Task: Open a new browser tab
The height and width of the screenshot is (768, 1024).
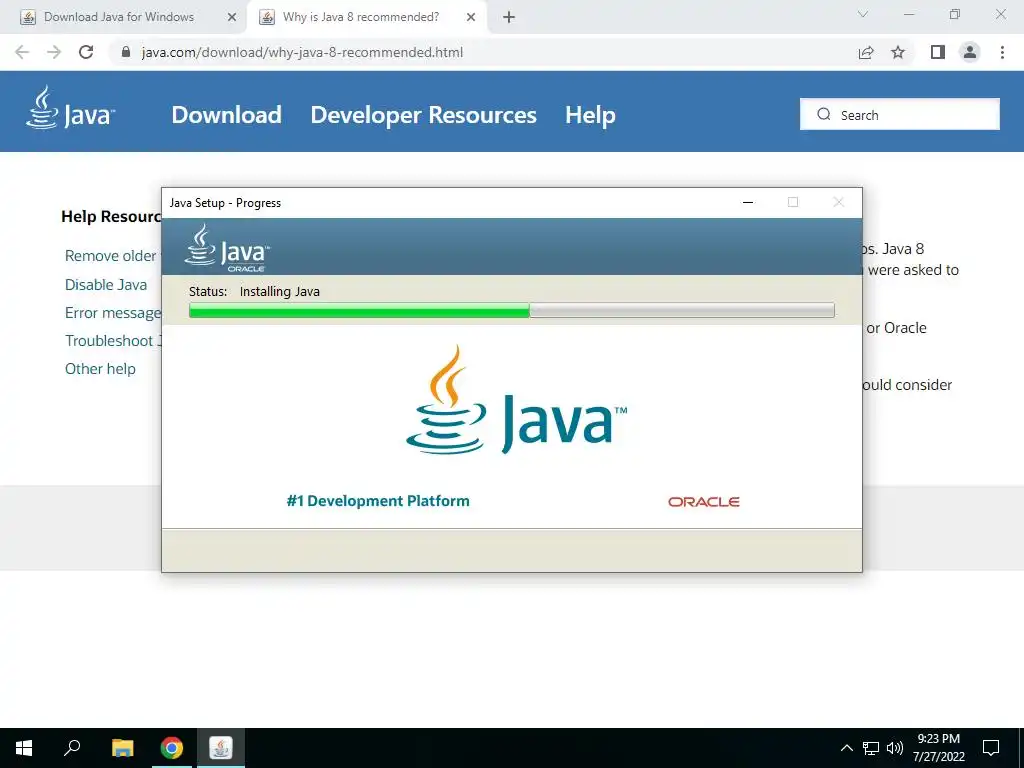Action: (509, 18)
